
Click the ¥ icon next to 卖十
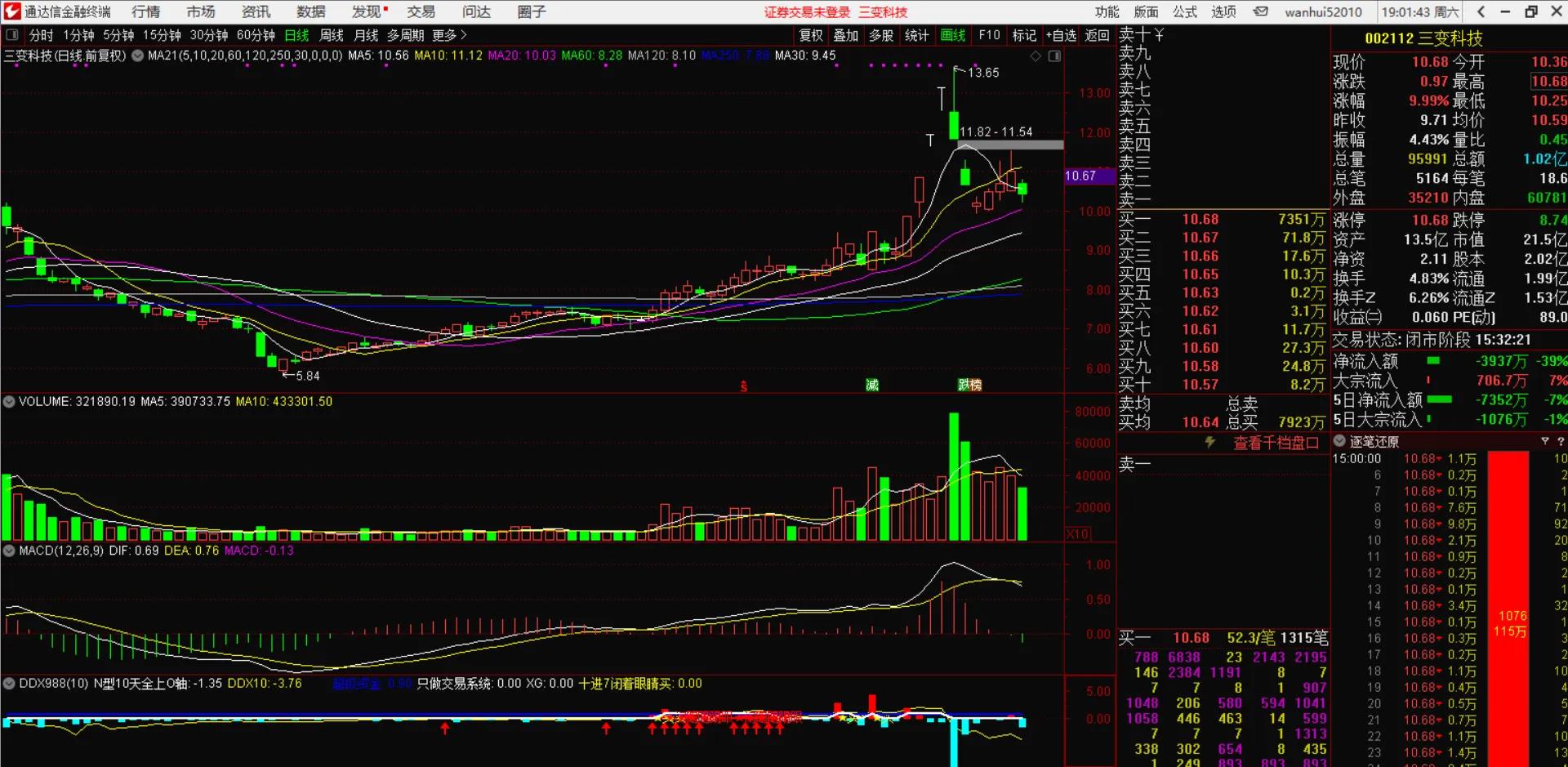coord(1159,34)
